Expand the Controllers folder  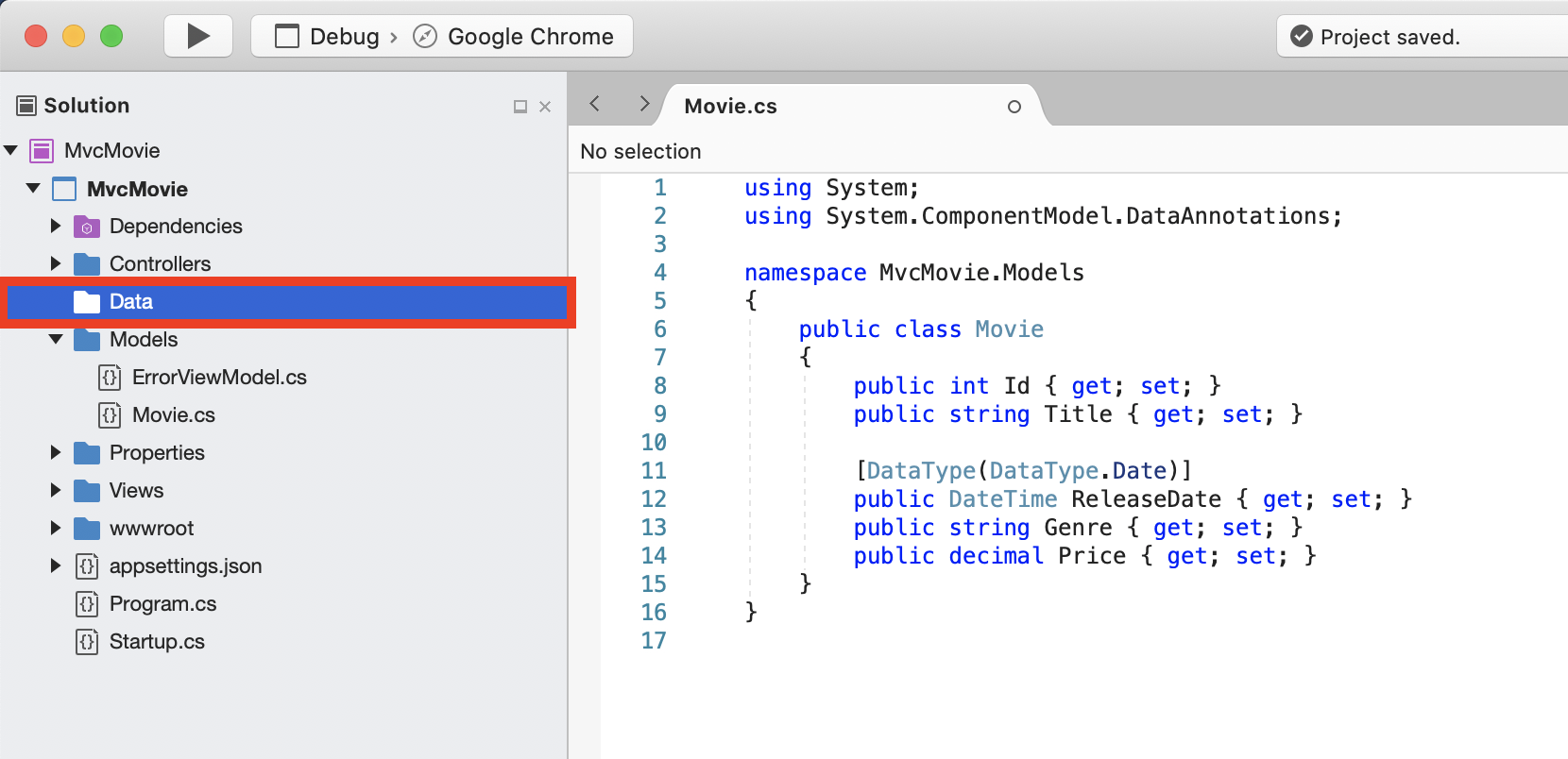(56, 263)
